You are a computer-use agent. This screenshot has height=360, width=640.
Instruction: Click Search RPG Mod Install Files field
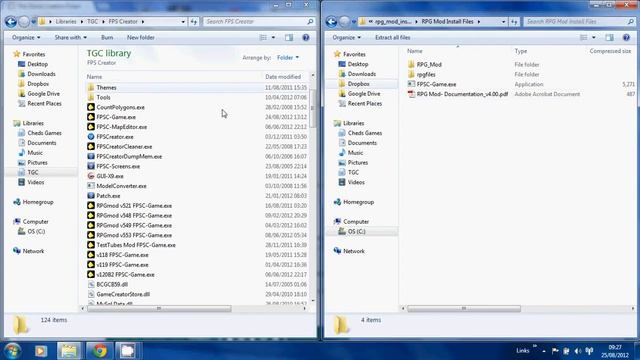[x=579, y=22]
